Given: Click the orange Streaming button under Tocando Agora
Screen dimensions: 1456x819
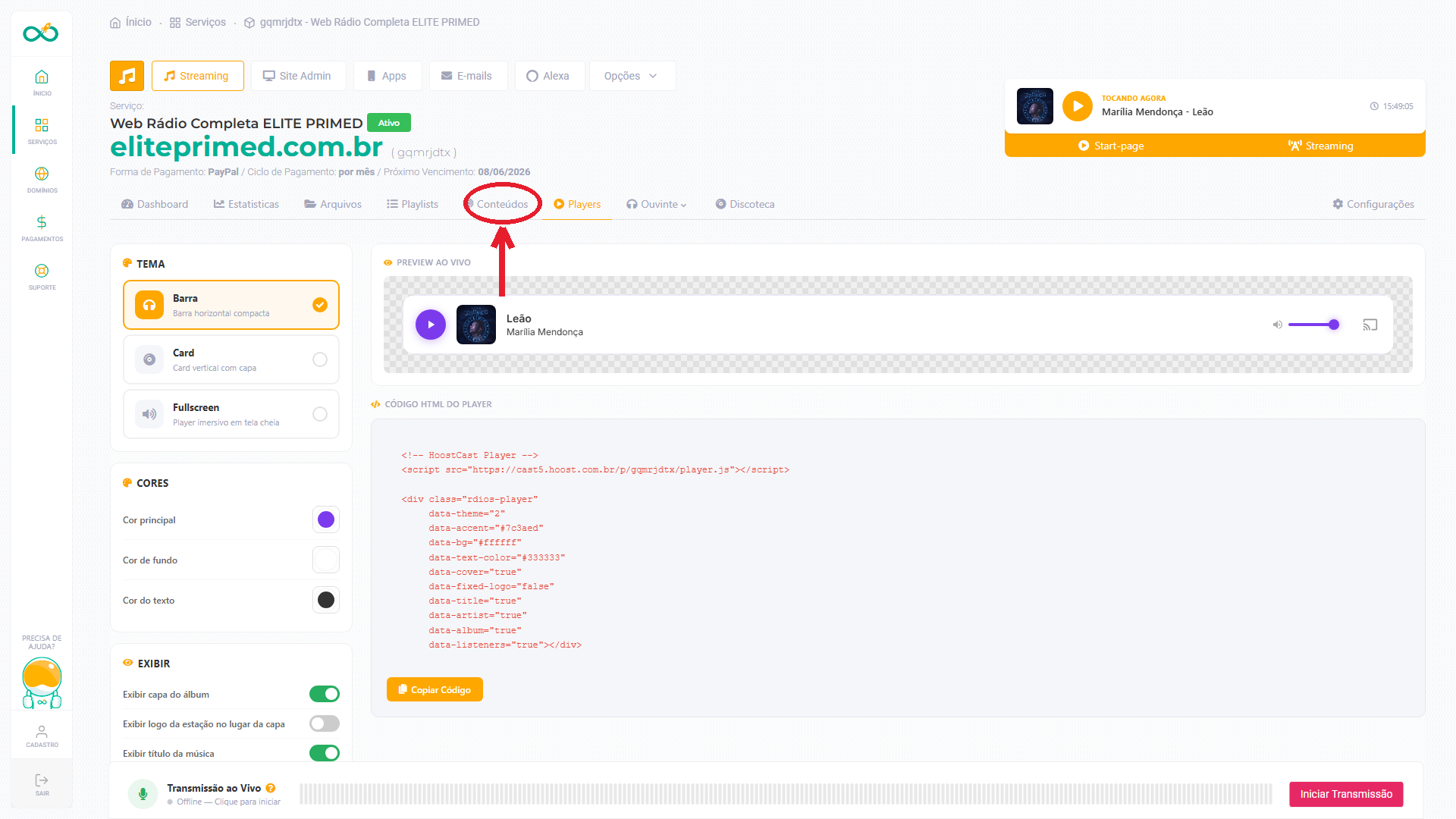Looking at the screenshot, I should 1320,146.
